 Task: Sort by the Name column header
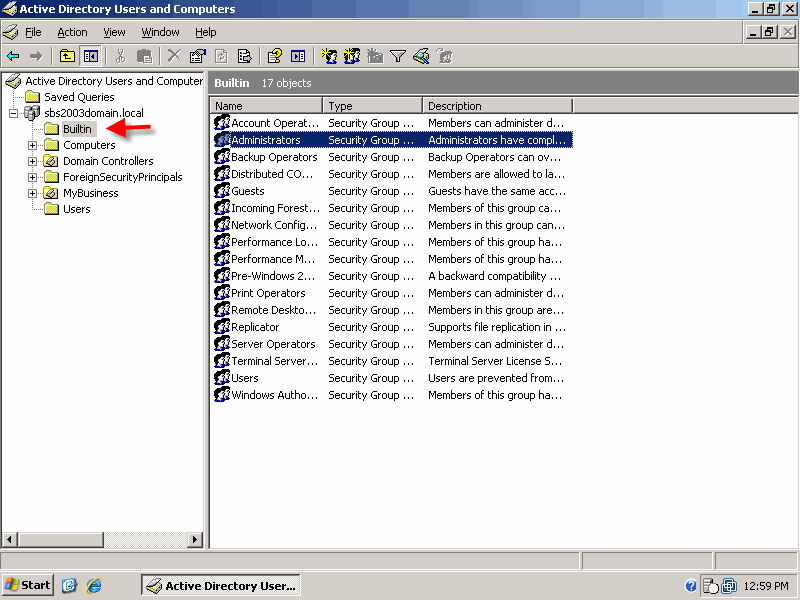[x=266, y=106]
